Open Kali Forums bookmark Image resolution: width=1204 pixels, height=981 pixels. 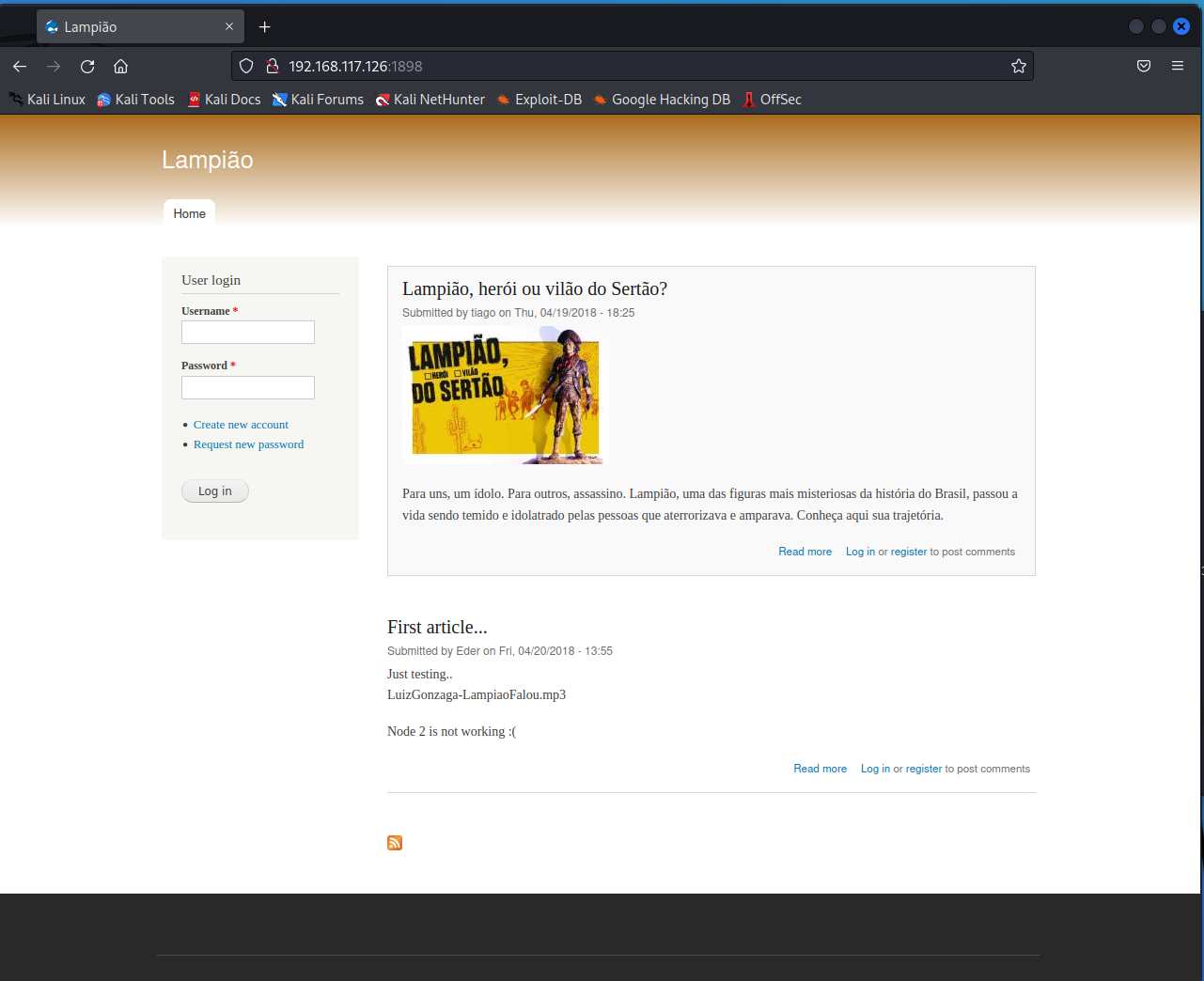pyautogui.click(x=318, y=100)
